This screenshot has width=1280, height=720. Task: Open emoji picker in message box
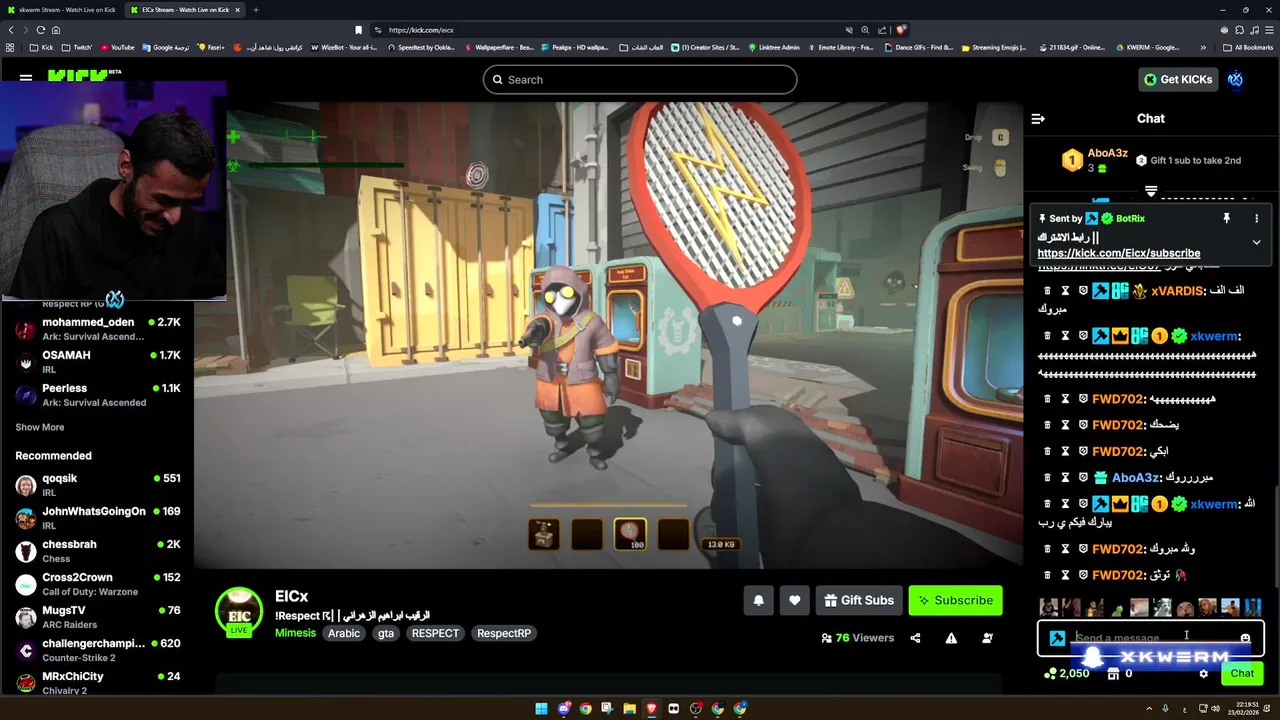point(1245,638)
